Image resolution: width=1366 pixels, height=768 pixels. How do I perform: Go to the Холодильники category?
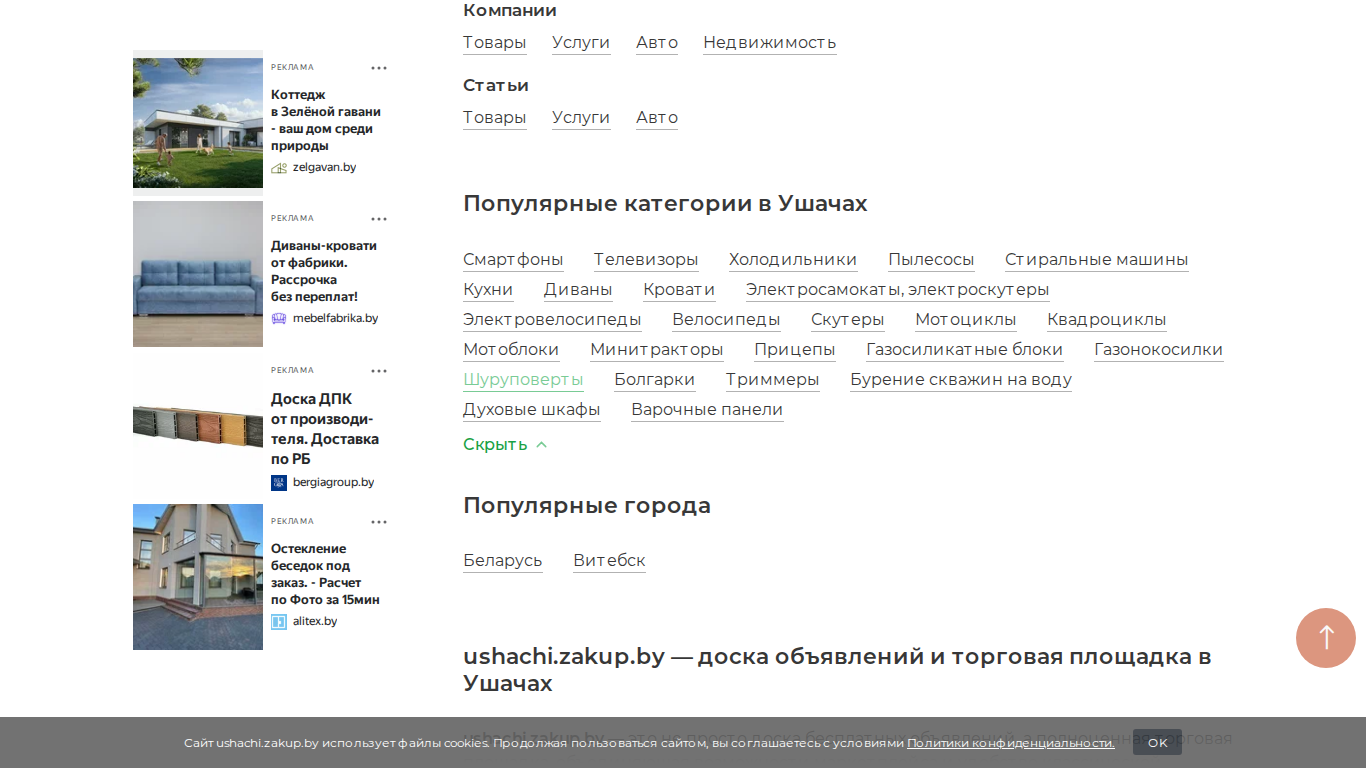(793, 260)
